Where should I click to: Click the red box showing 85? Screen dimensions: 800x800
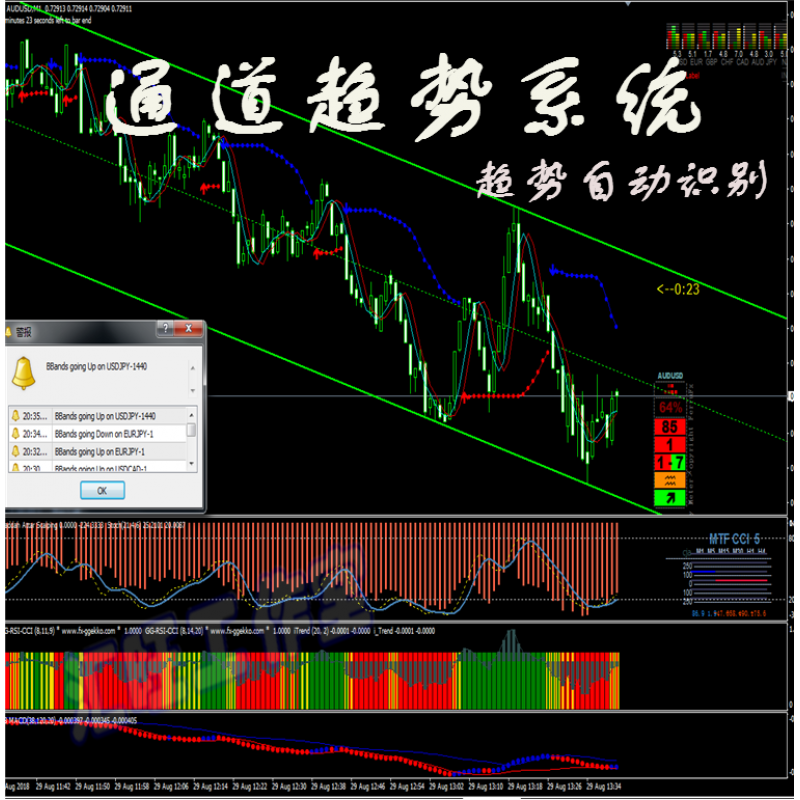coord(670,427)
